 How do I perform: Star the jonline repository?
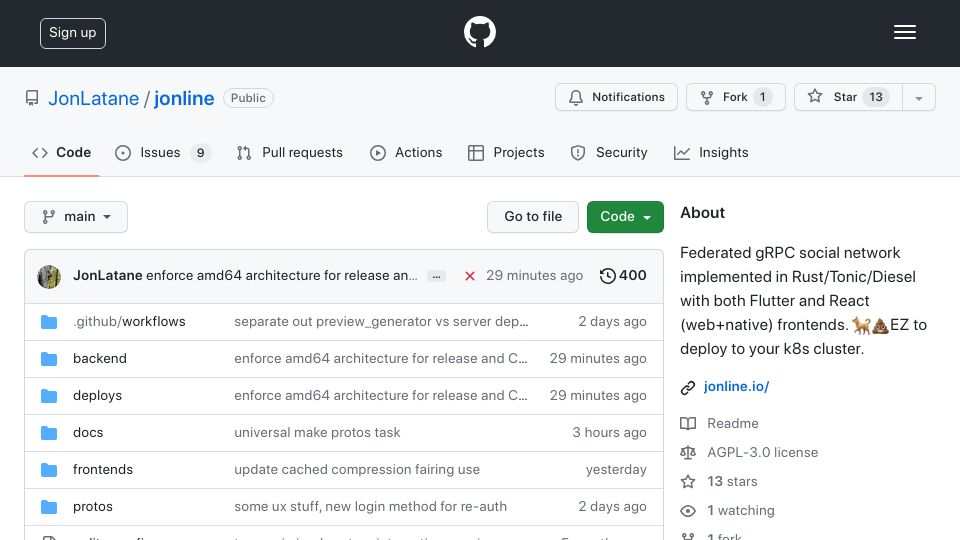pos(848,97)
